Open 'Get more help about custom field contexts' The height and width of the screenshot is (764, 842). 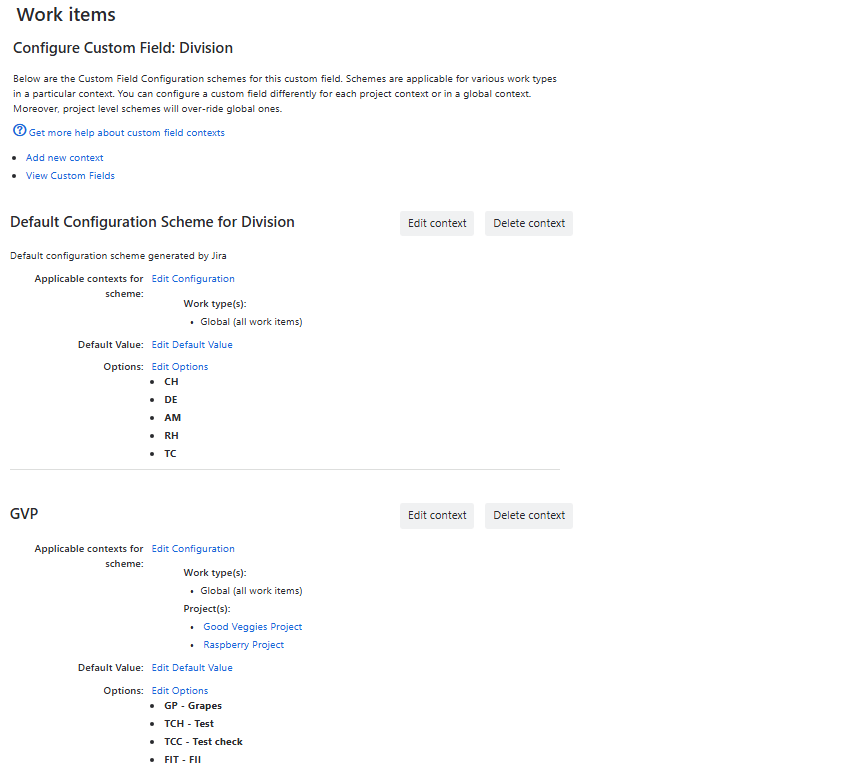127,133
